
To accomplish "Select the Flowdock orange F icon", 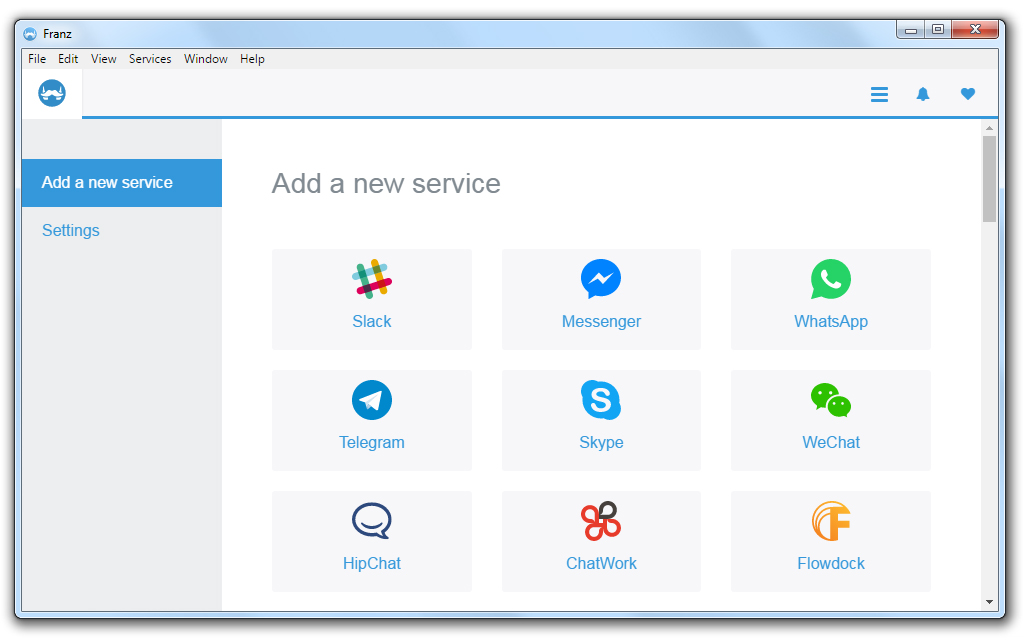I will point(830,521).
